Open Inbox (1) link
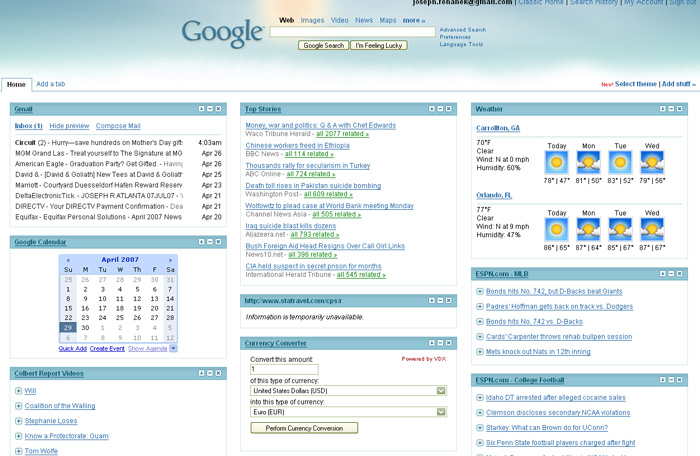The height and width of the screenshot is (456, 700). tap(28, 126)
